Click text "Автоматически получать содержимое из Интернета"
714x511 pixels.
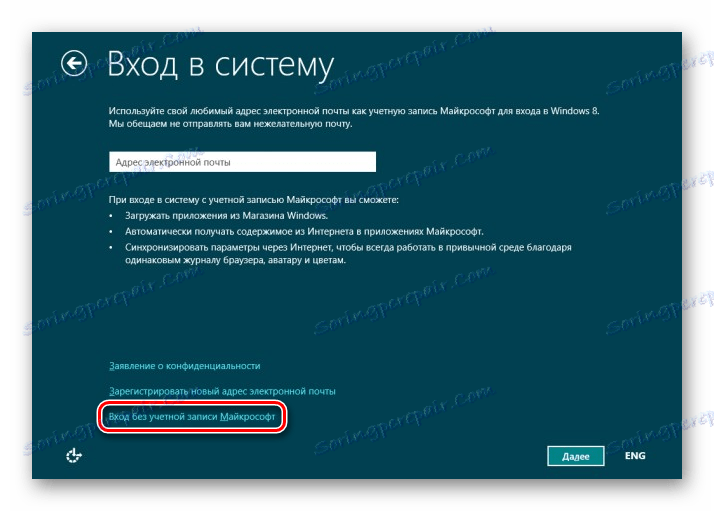240,231
